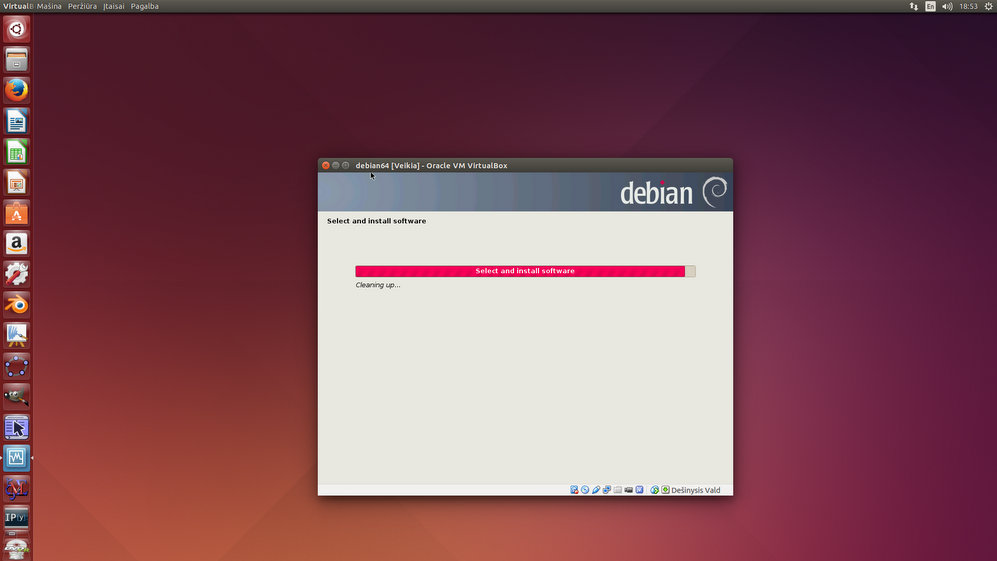997x561 pixels.
Task: Open LibreOffice Writer in the launcher
Action: pos(16,121)
